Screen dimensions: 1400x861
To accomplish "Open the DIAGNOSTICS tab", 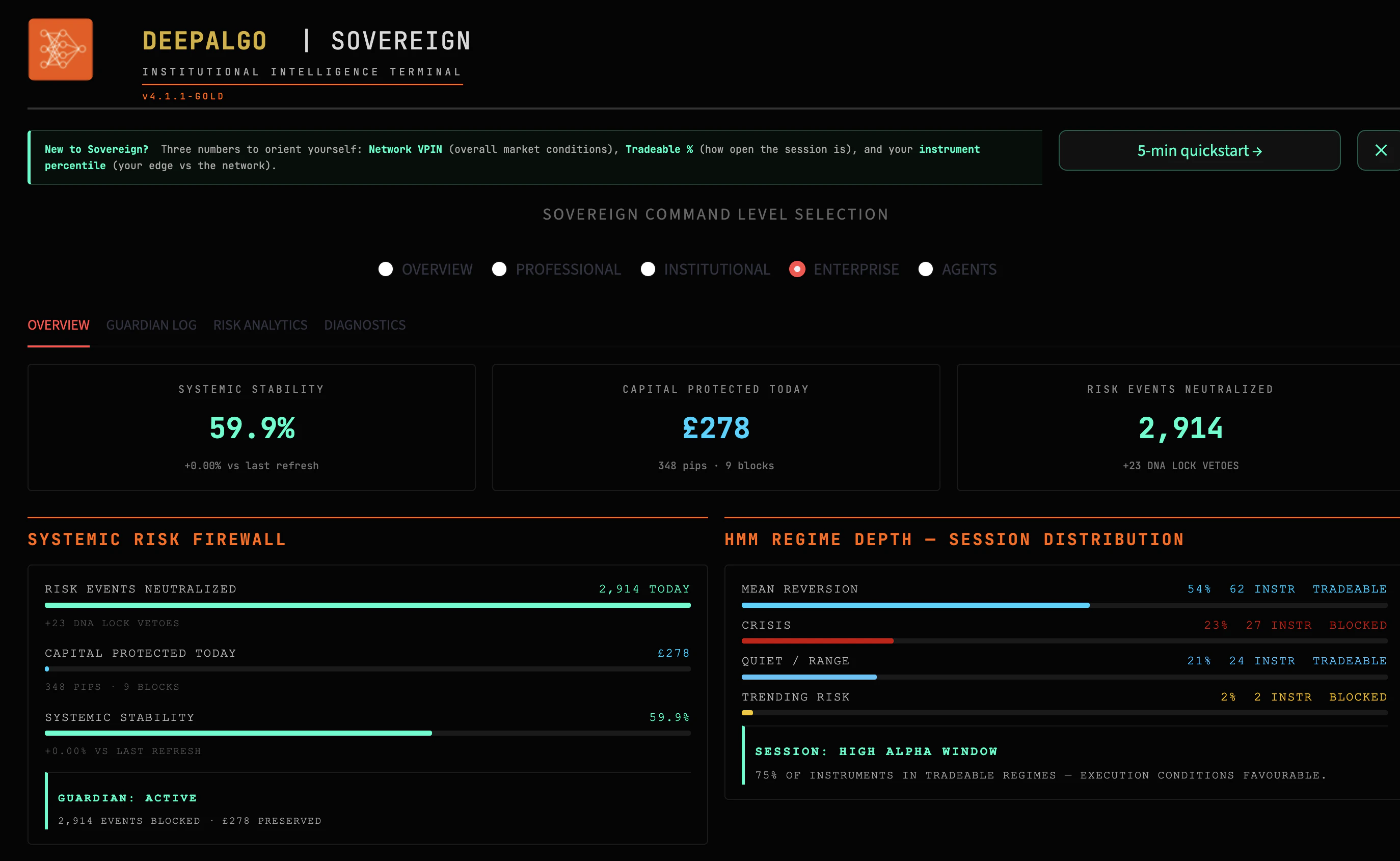I will 365,325.
